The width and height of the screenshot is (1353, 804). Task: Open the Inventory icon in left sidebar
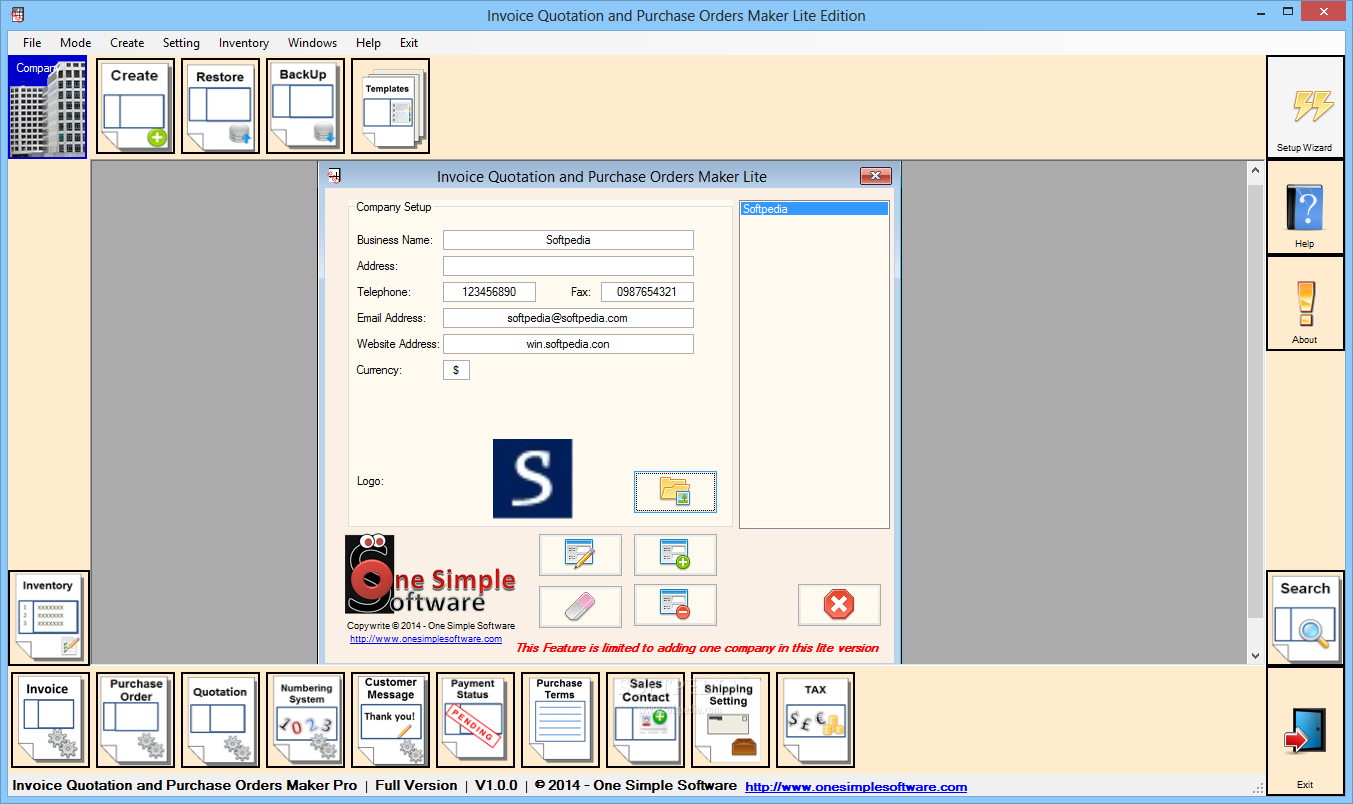click(x=49, y=618)
